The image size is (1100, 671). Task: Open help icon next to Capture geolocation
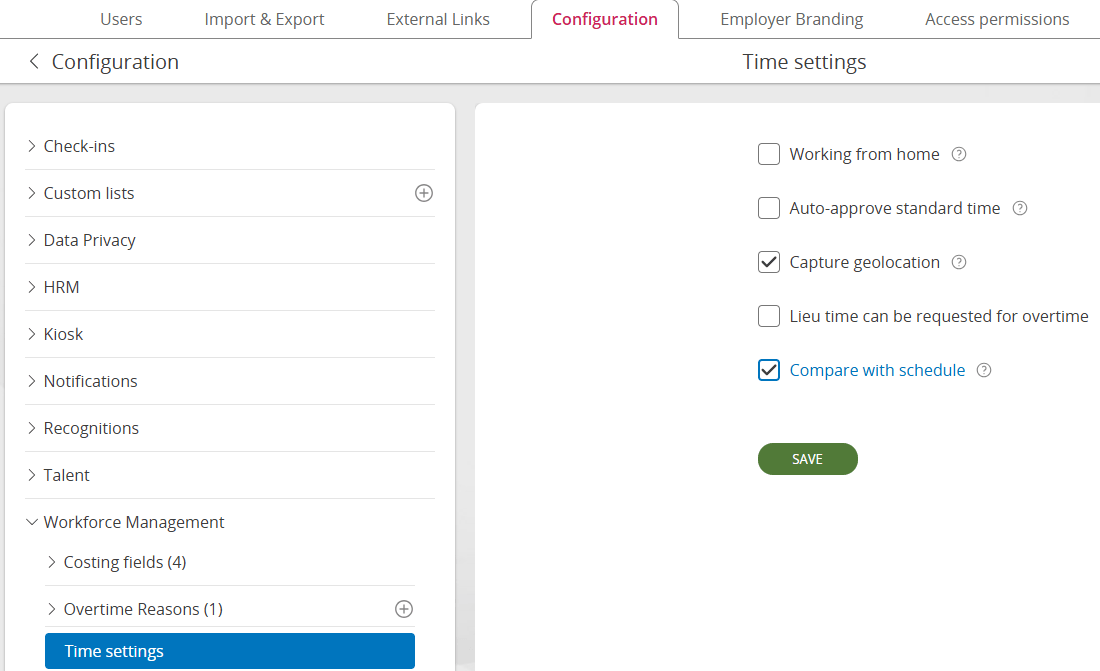[959, 262]
